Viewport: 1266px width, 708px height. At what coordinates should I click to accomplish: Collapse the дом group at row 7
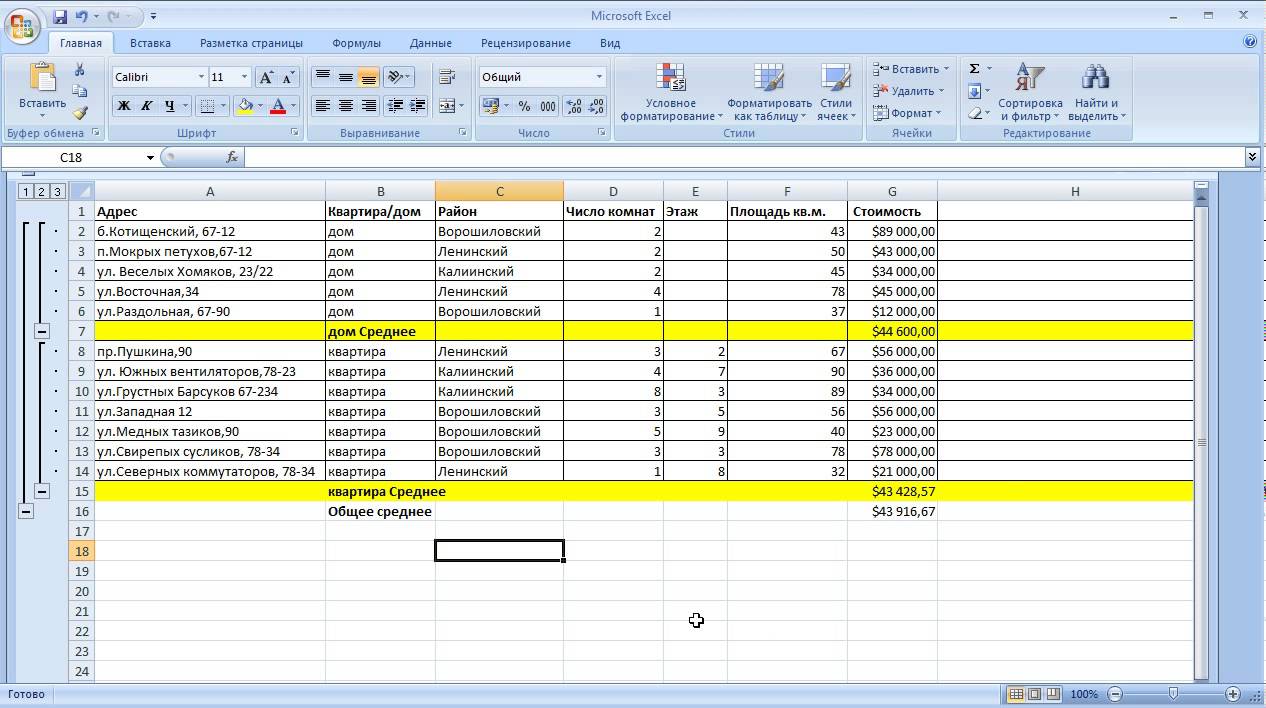(x=42, y=331)
